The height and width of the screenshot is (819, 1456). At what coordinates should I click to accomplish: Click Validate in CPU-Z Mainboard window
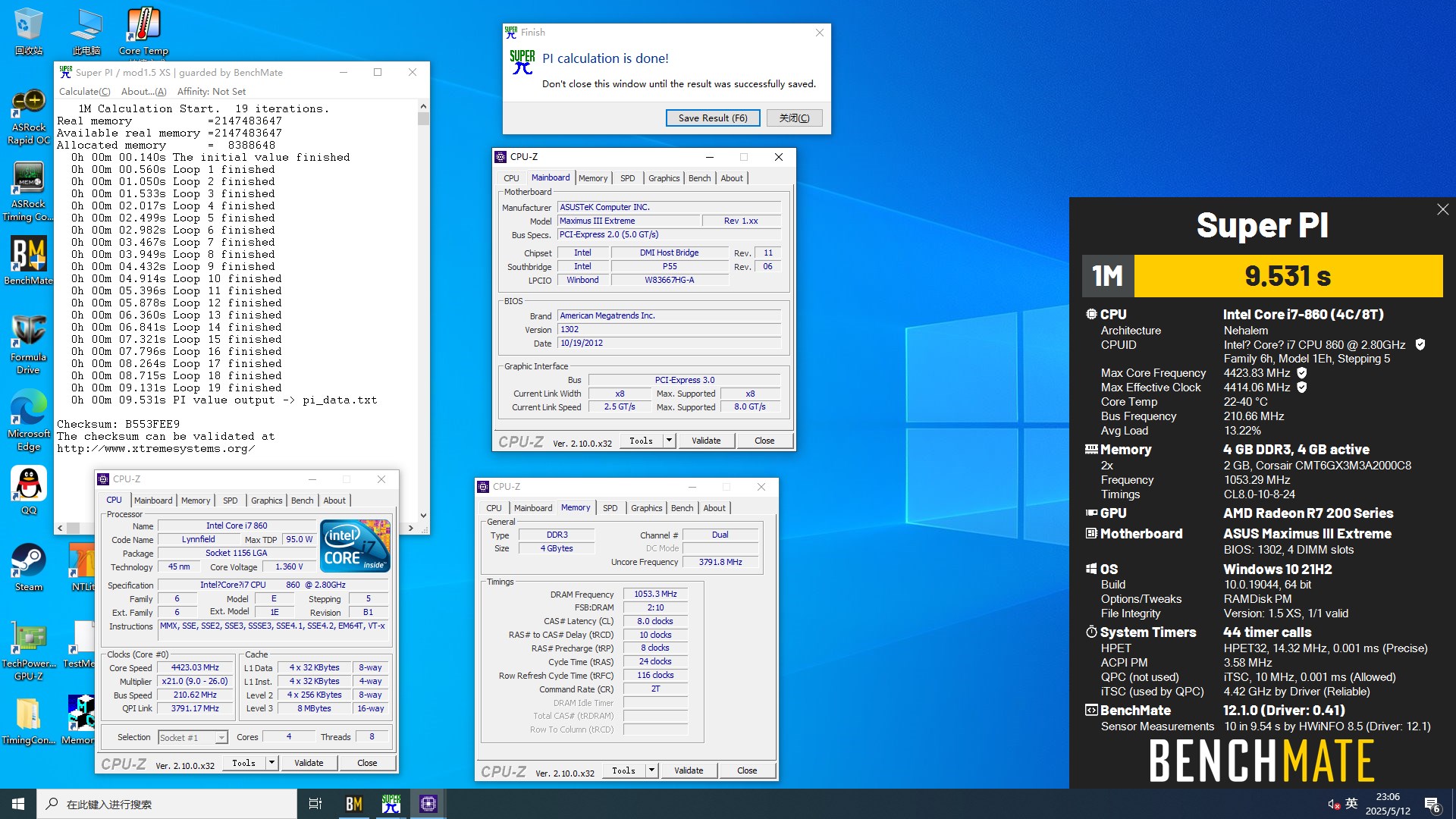[706, 441]
